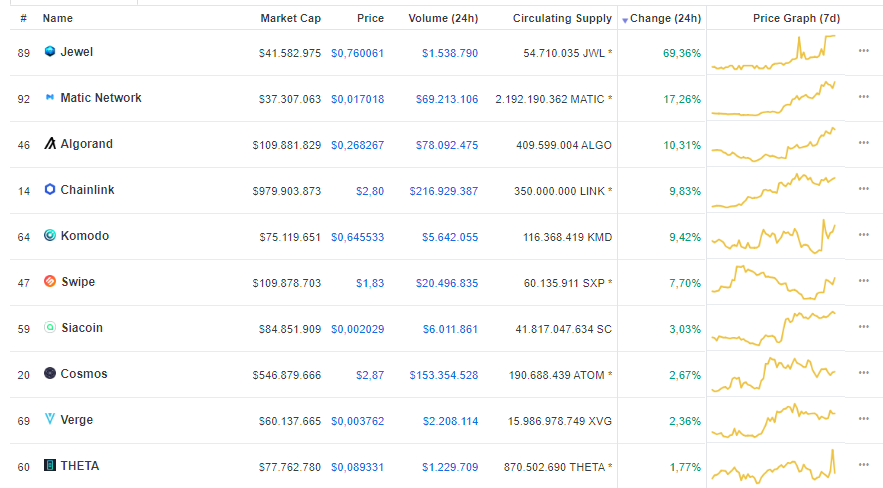Click Verge price $0,003762
The height and width of the screenshot is (488, 883).
357,422
